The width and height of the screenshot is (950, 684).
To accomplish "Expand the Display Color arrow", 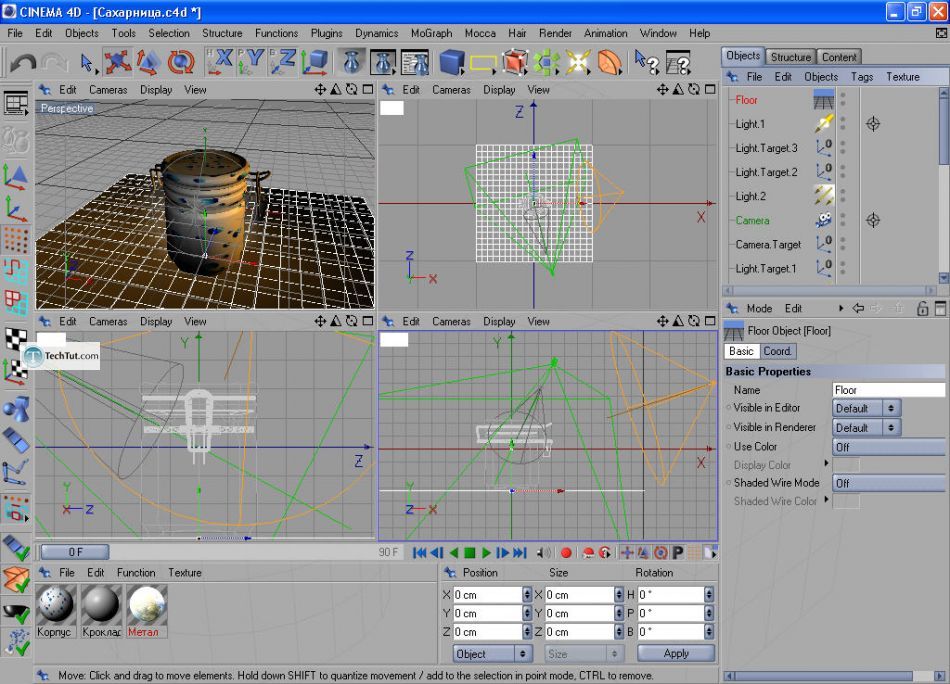I will (826, 463).
